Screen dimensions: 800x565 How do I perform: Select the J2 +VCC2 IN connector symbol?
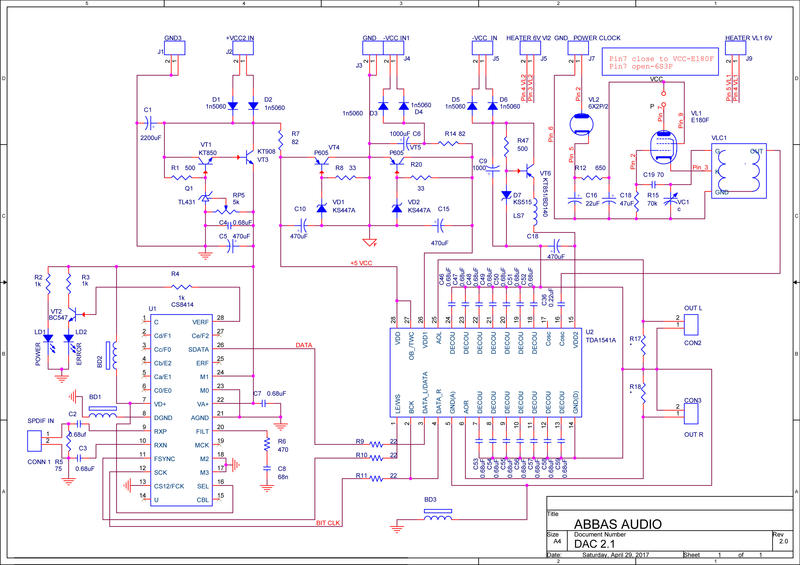click(243, 48)
